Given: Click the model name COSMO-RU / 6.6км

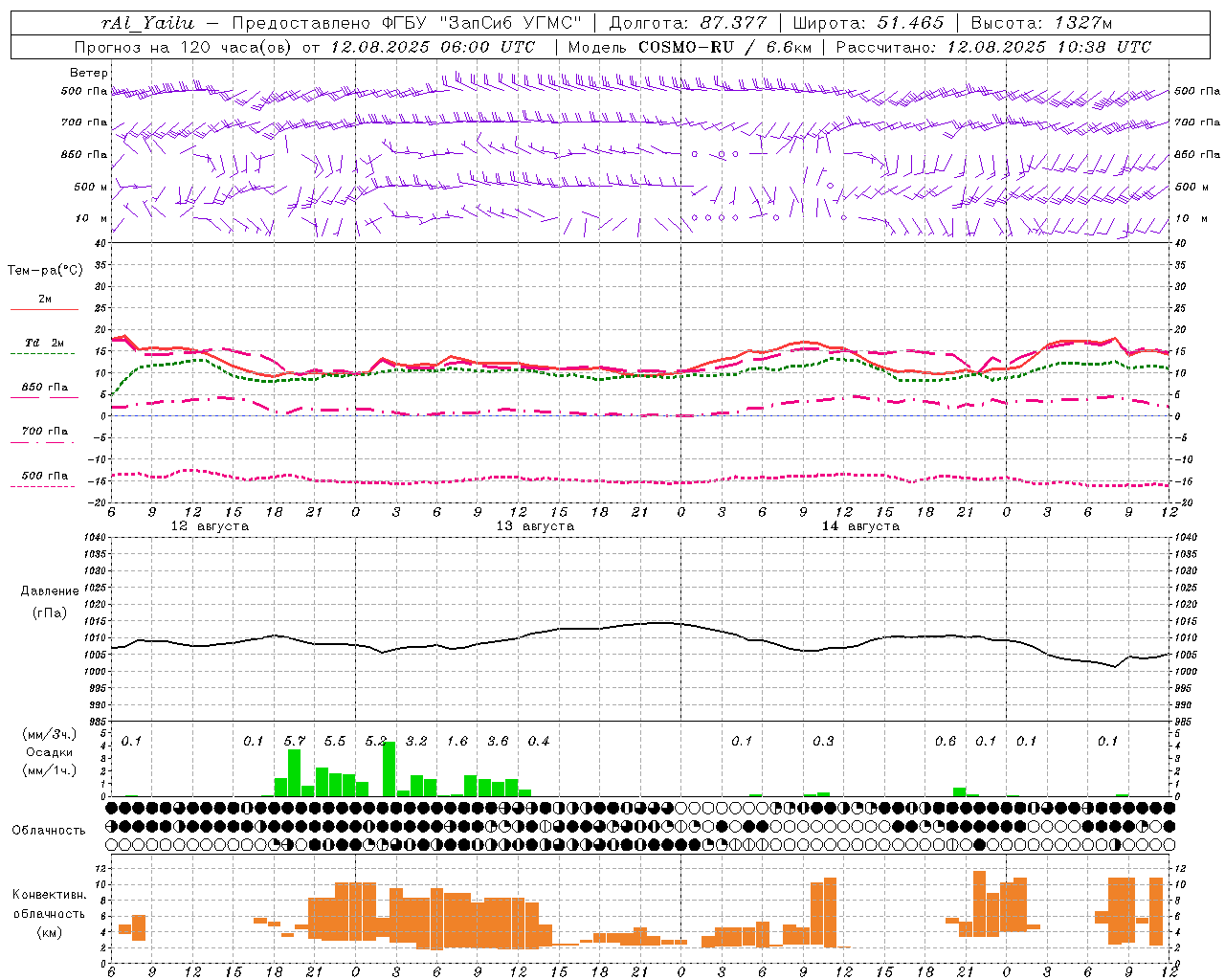Looking at the screenshot, I should click(x=724, y=47).
